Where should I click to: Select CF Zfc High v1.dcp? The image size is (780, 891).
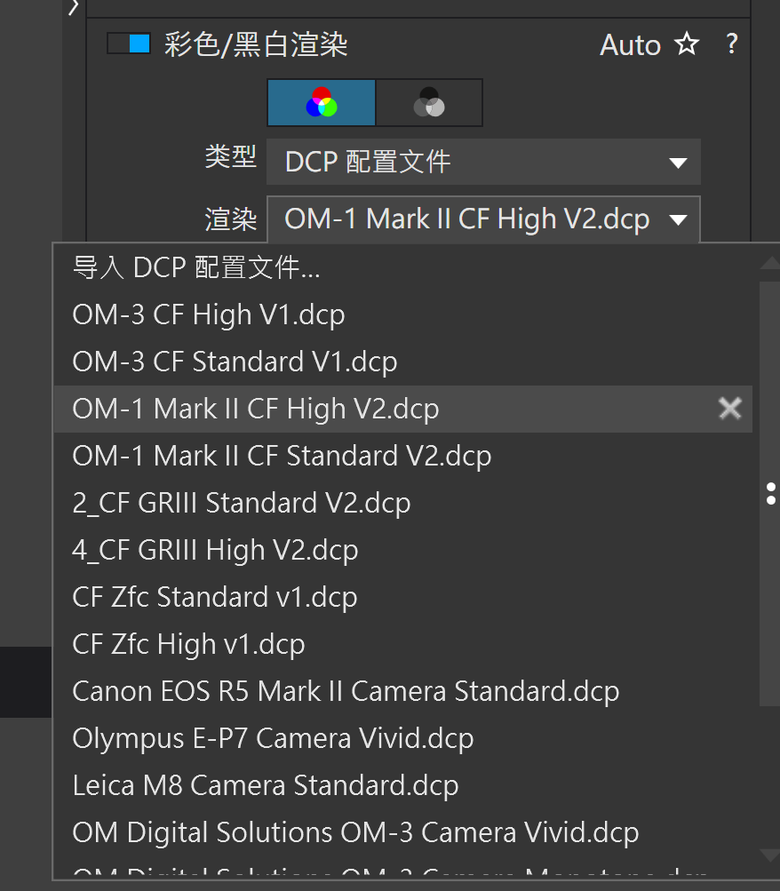[x=403, y=644]
